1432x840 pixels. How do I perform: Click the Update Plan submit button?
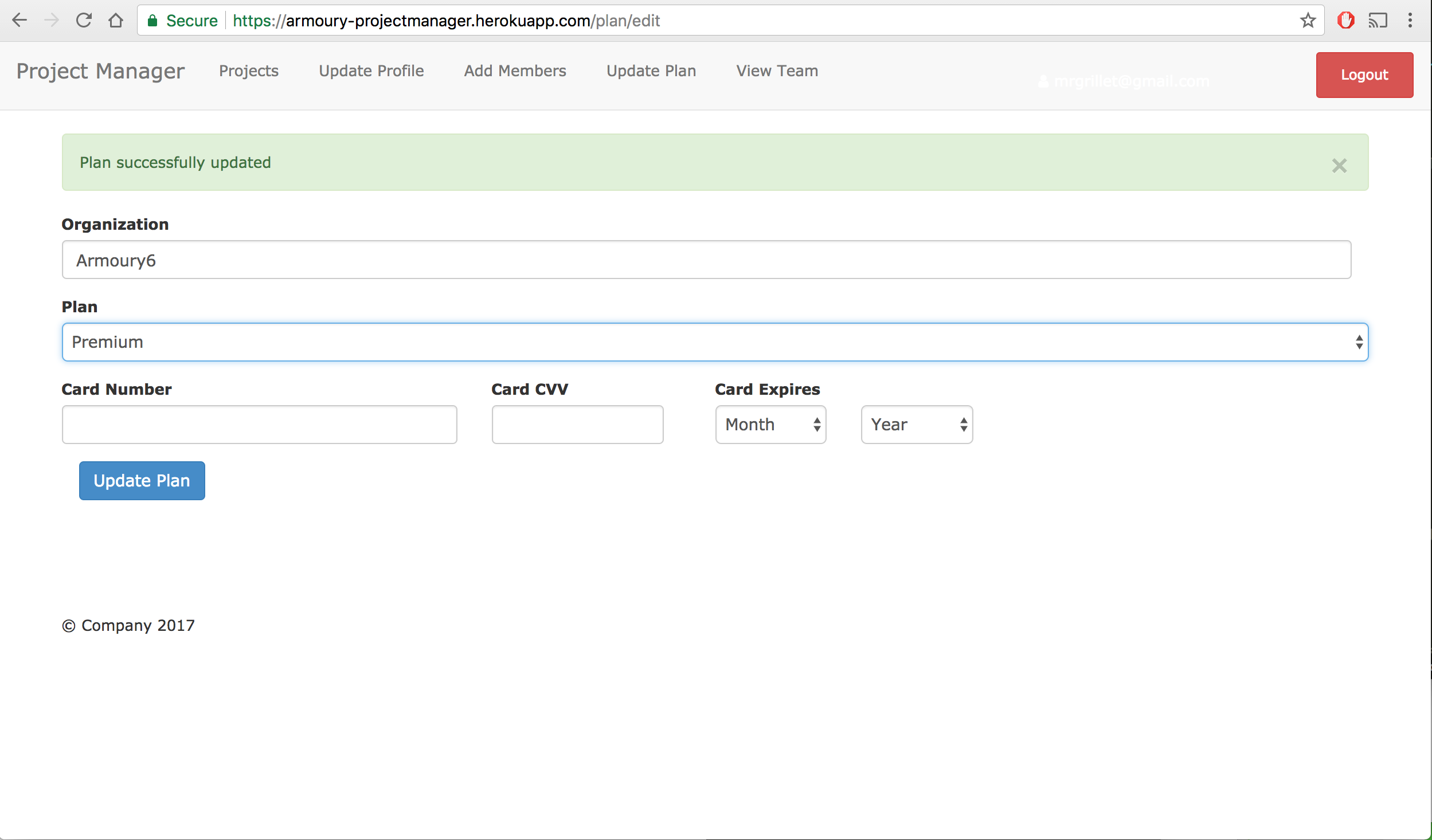[x=142, y=481]
